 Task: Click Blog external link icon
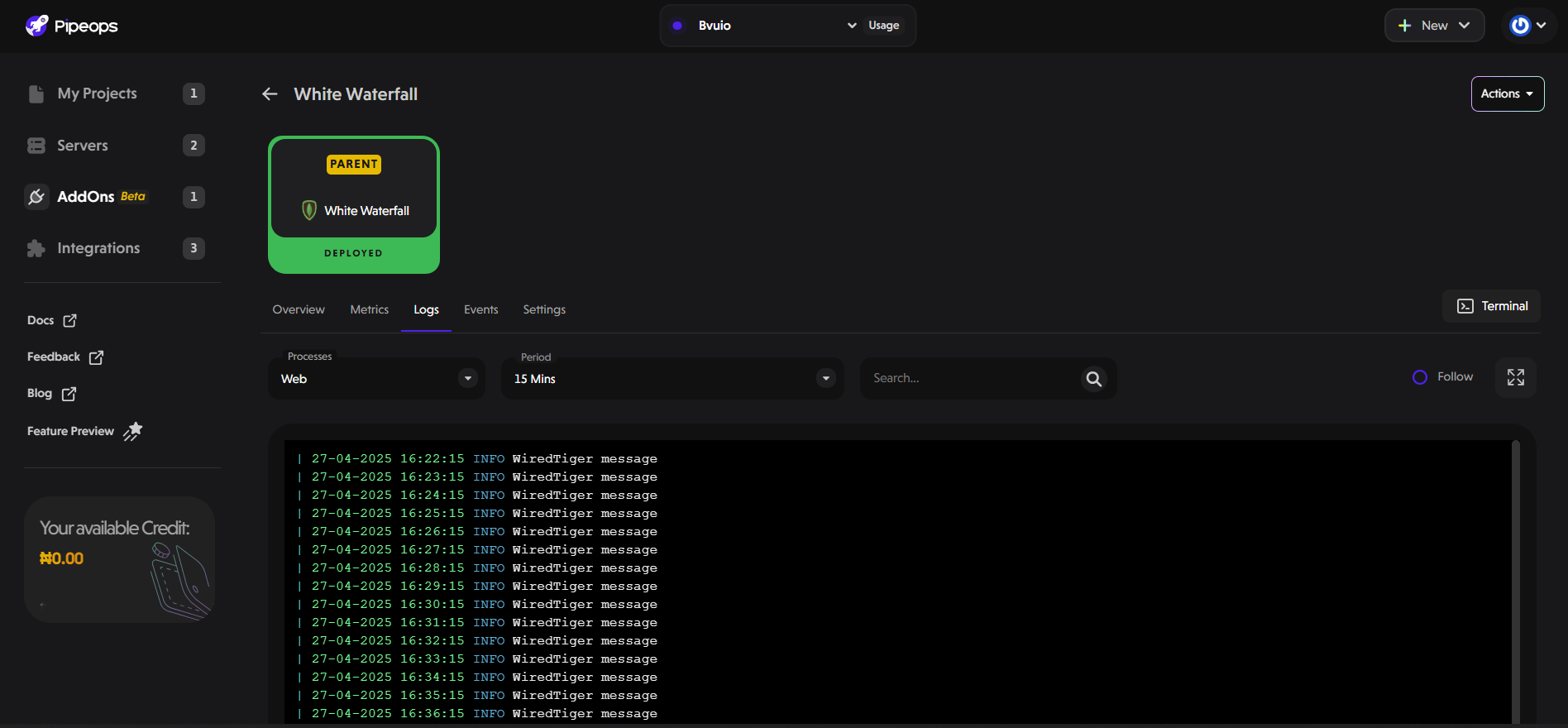tap(69, 394)
